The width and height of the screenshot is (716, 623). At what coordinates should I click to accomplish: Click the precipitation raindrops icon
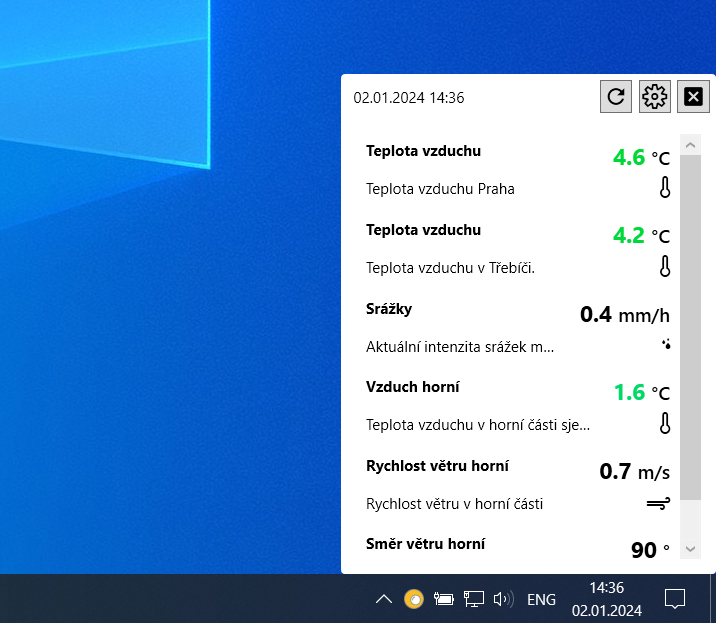[x=665, y=345]
